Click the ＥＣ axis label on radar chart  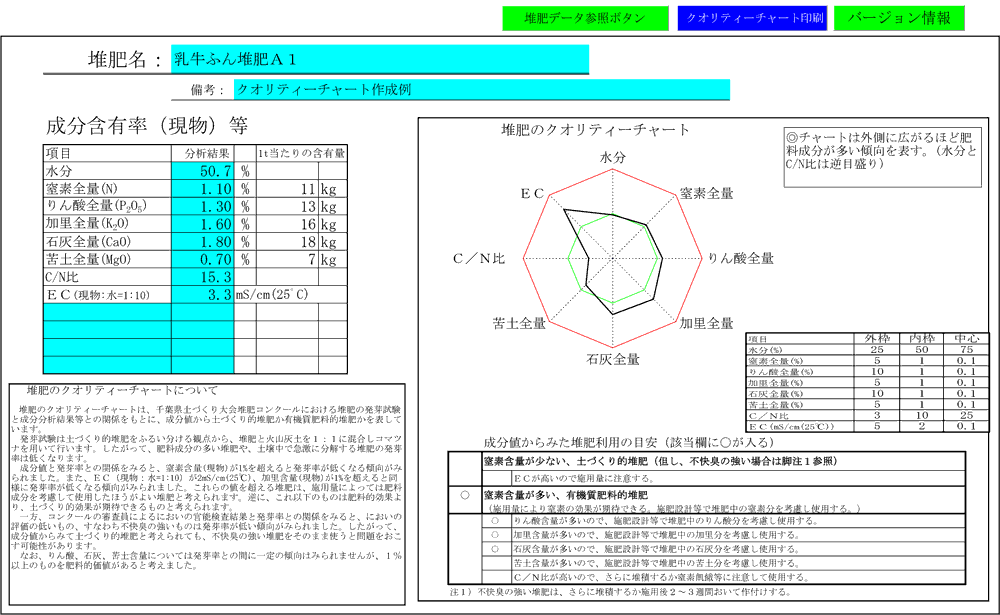532,193
